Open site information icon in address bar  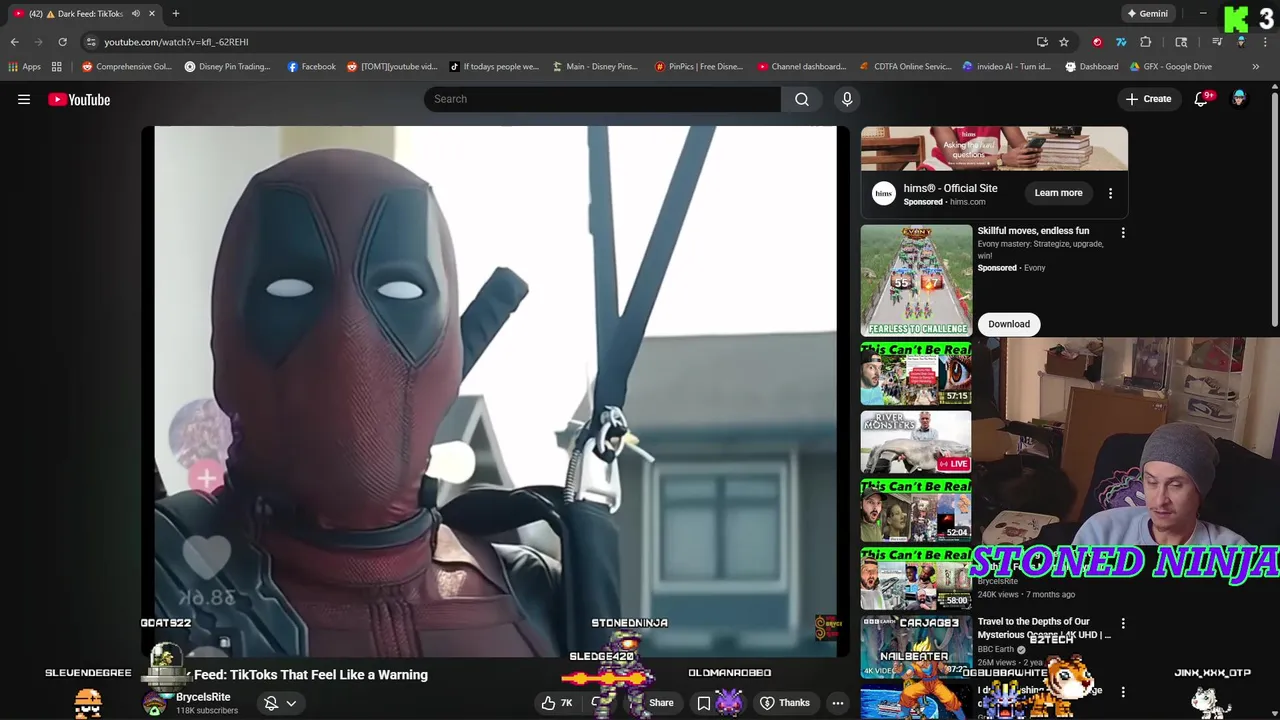(x=91, y=42)
